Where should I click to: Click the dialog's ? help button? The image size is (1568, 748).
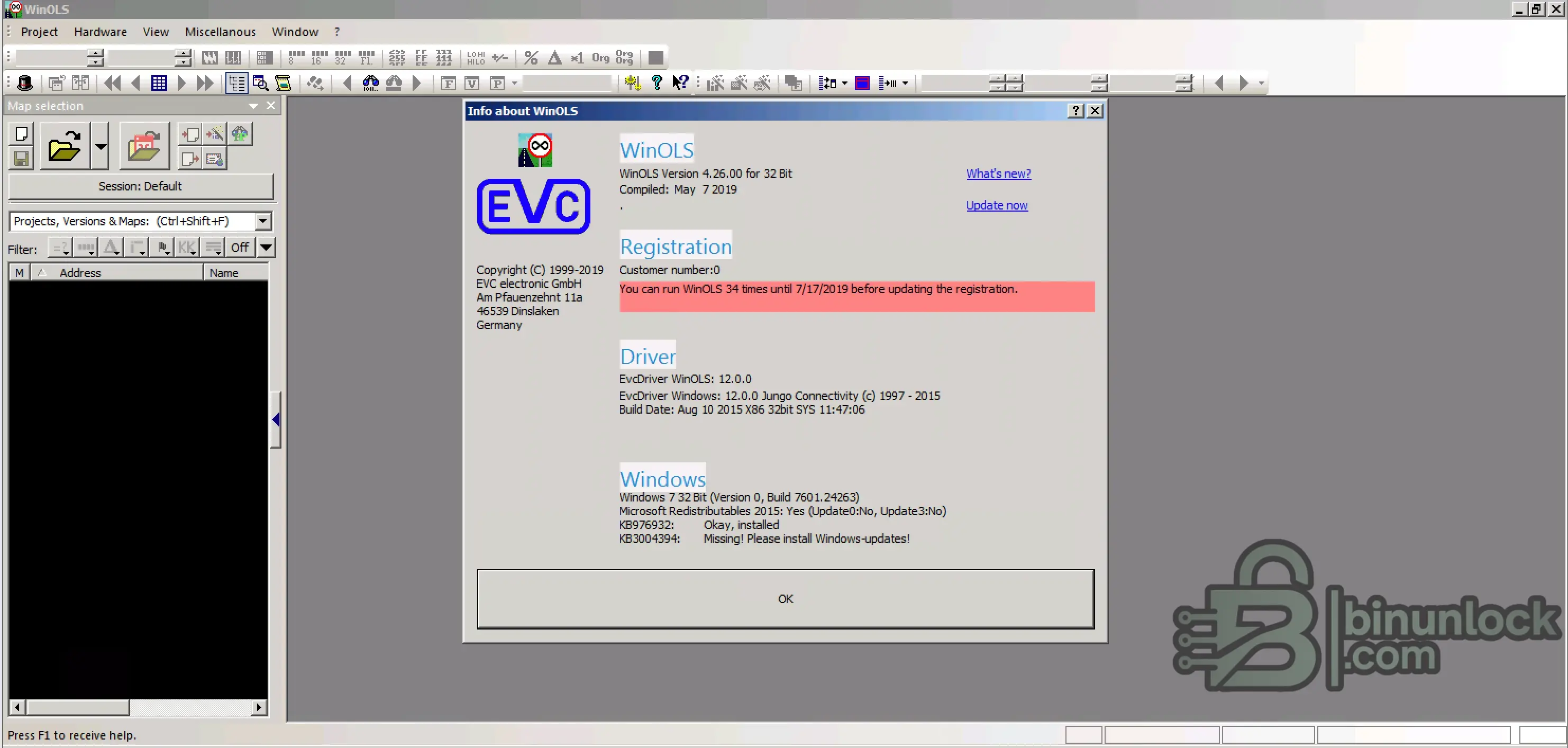point(1075,110)
